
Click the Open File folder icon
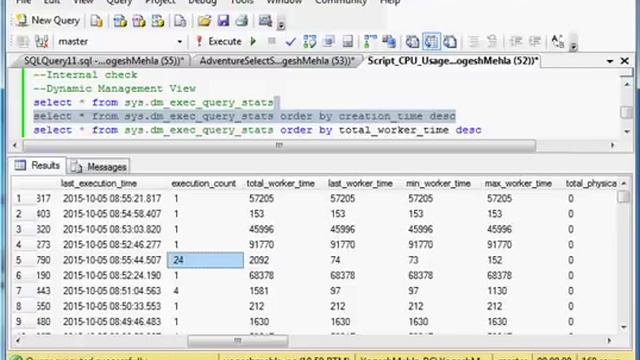click(204, 21)
